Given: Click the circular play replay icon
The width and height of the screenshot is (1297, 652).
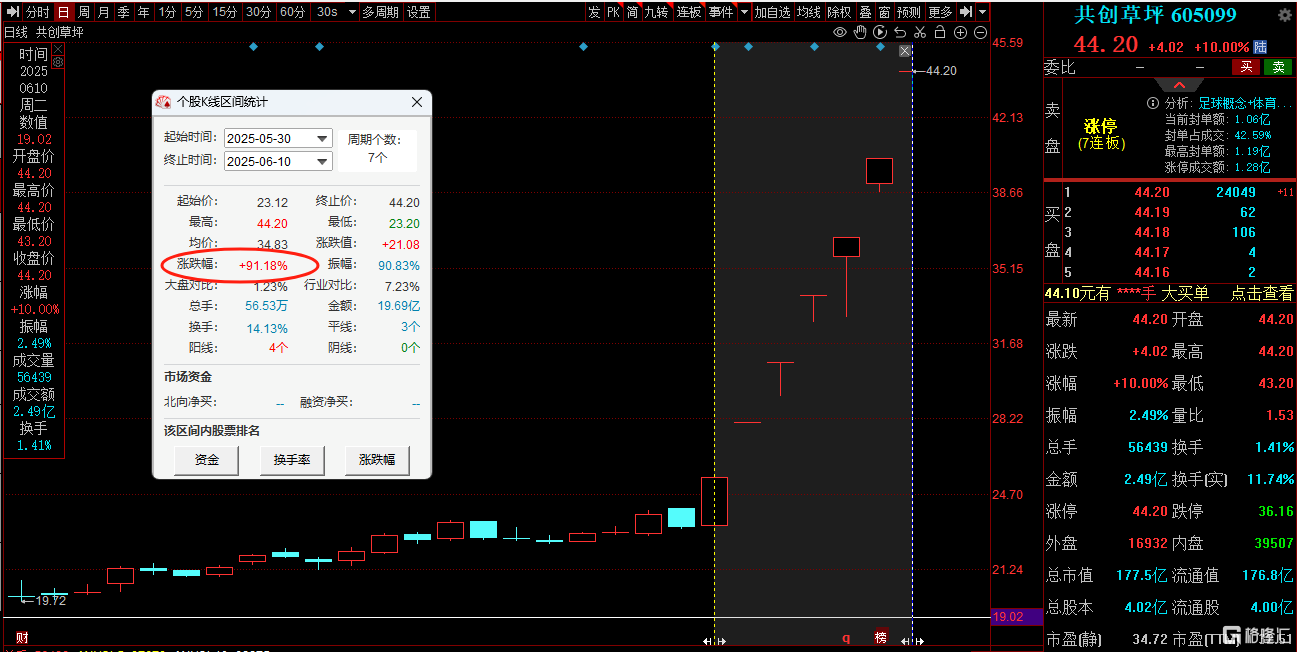Looking at the screenshot, I should tap(880, 32).
